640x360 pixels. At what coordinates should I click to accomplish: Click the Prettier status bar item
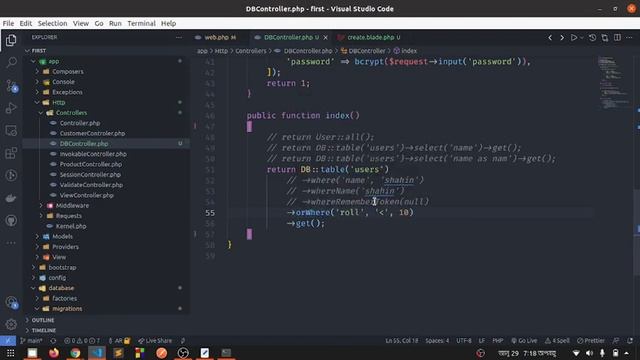pyautogui.click(x=591, y=340)
